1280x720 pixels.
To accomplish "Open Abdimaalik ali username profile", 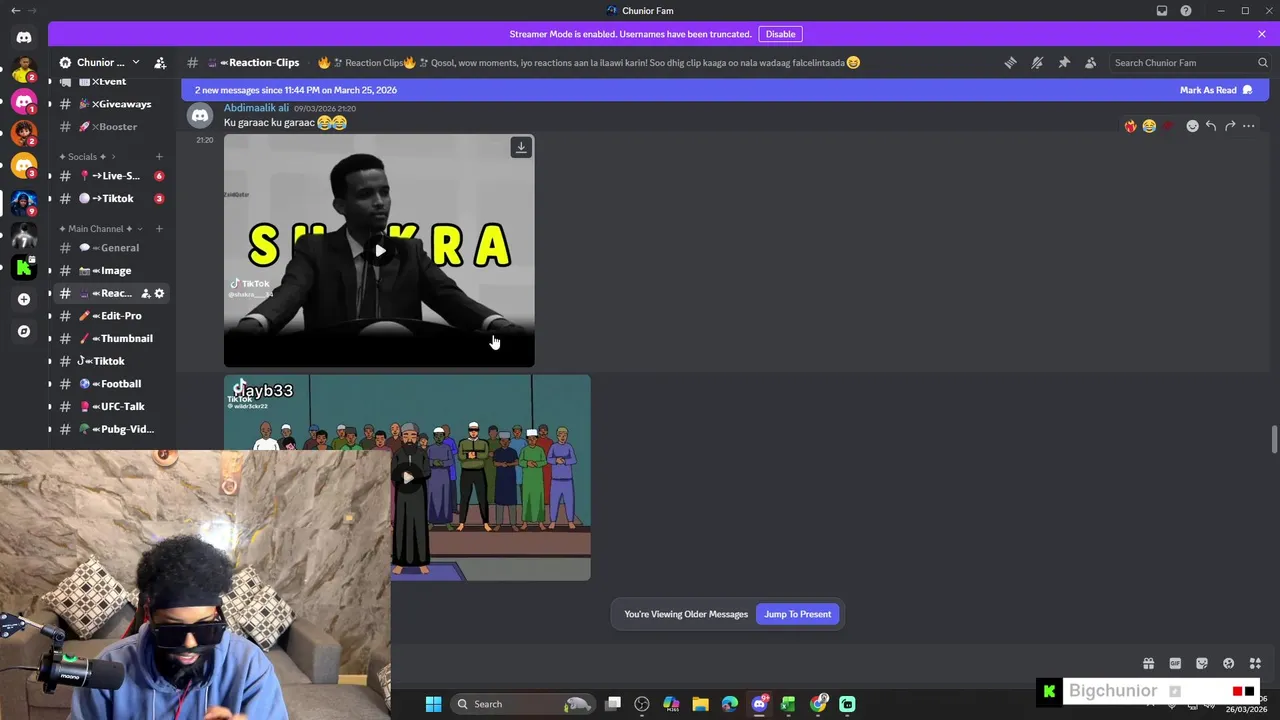I will pos(256,107).
